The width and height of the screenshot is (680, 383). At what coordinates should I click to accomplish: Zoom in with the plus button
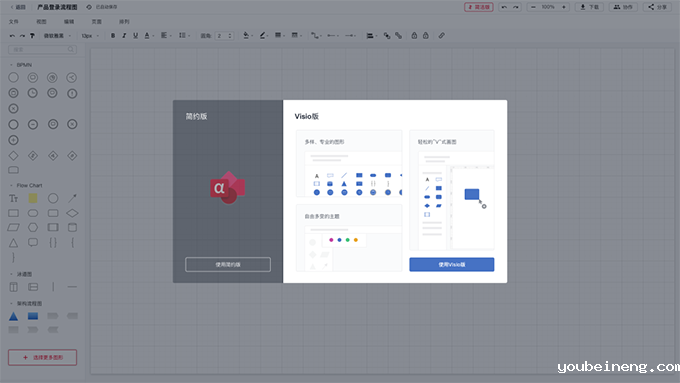564,7
